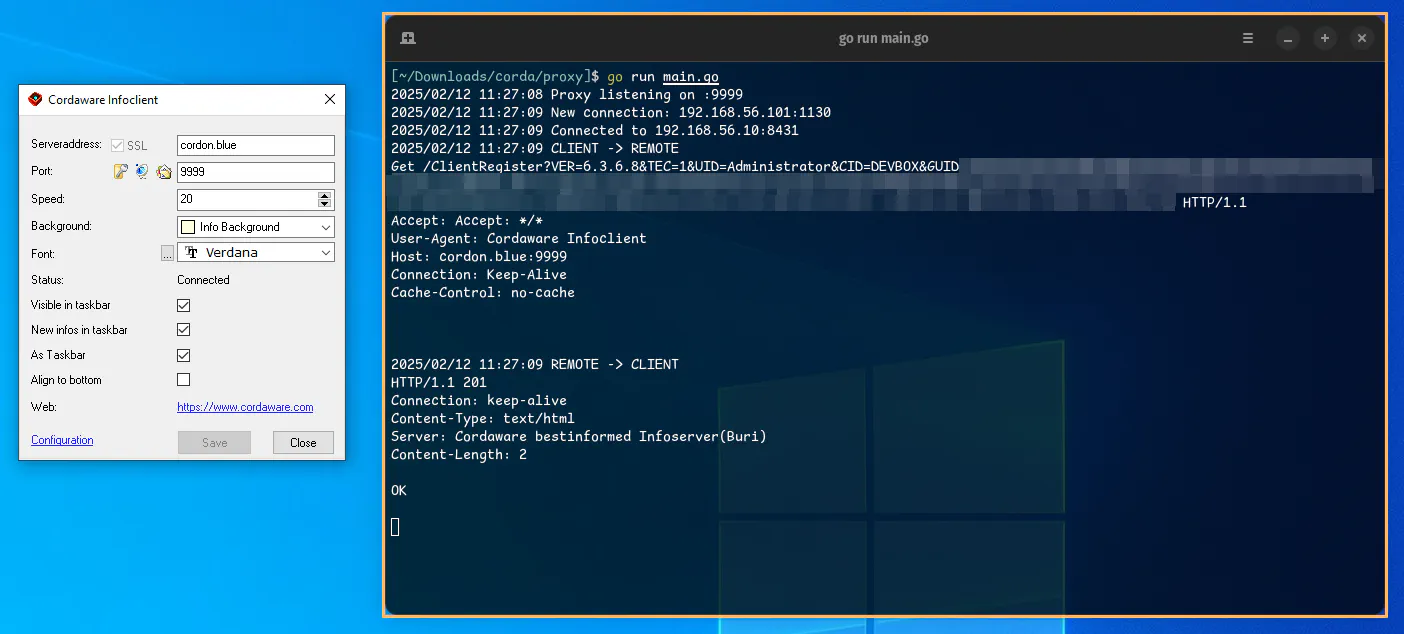The width and height of the screenshot is (1404, 634).
Task: Toggle the As Taskbar checkbox
Action: (183, 355)
